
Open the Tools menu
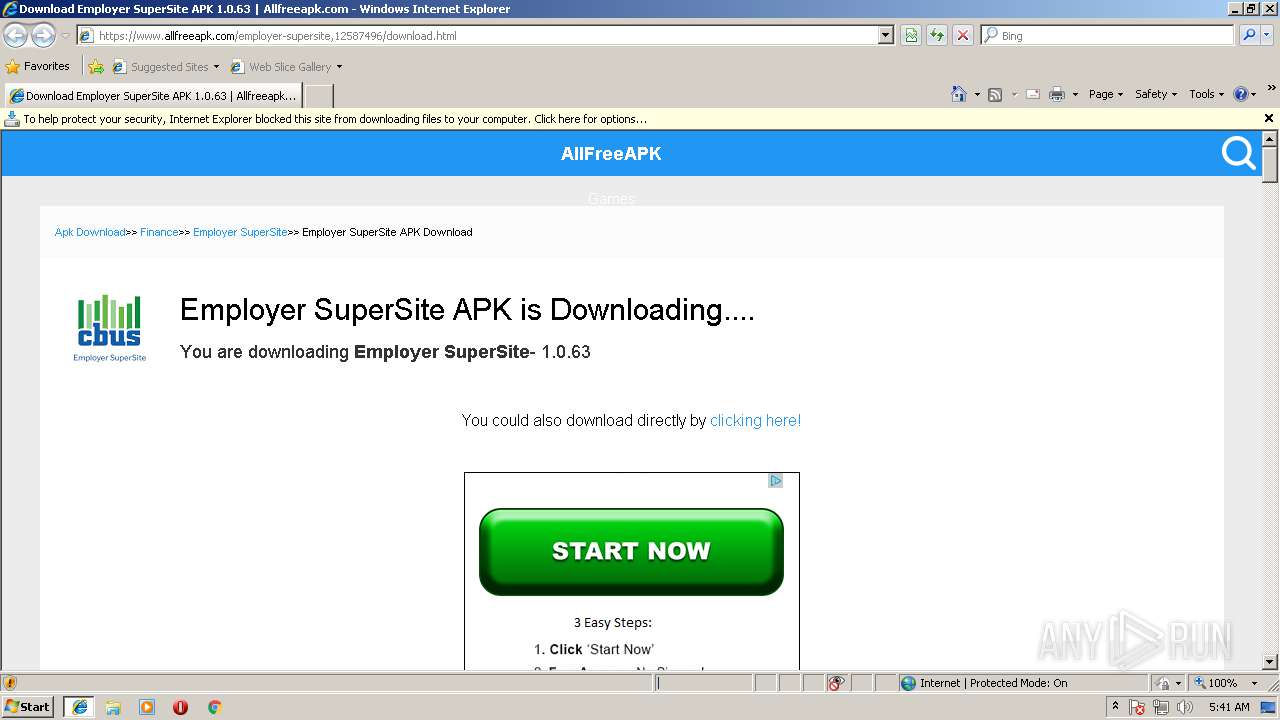[1206, 94]
